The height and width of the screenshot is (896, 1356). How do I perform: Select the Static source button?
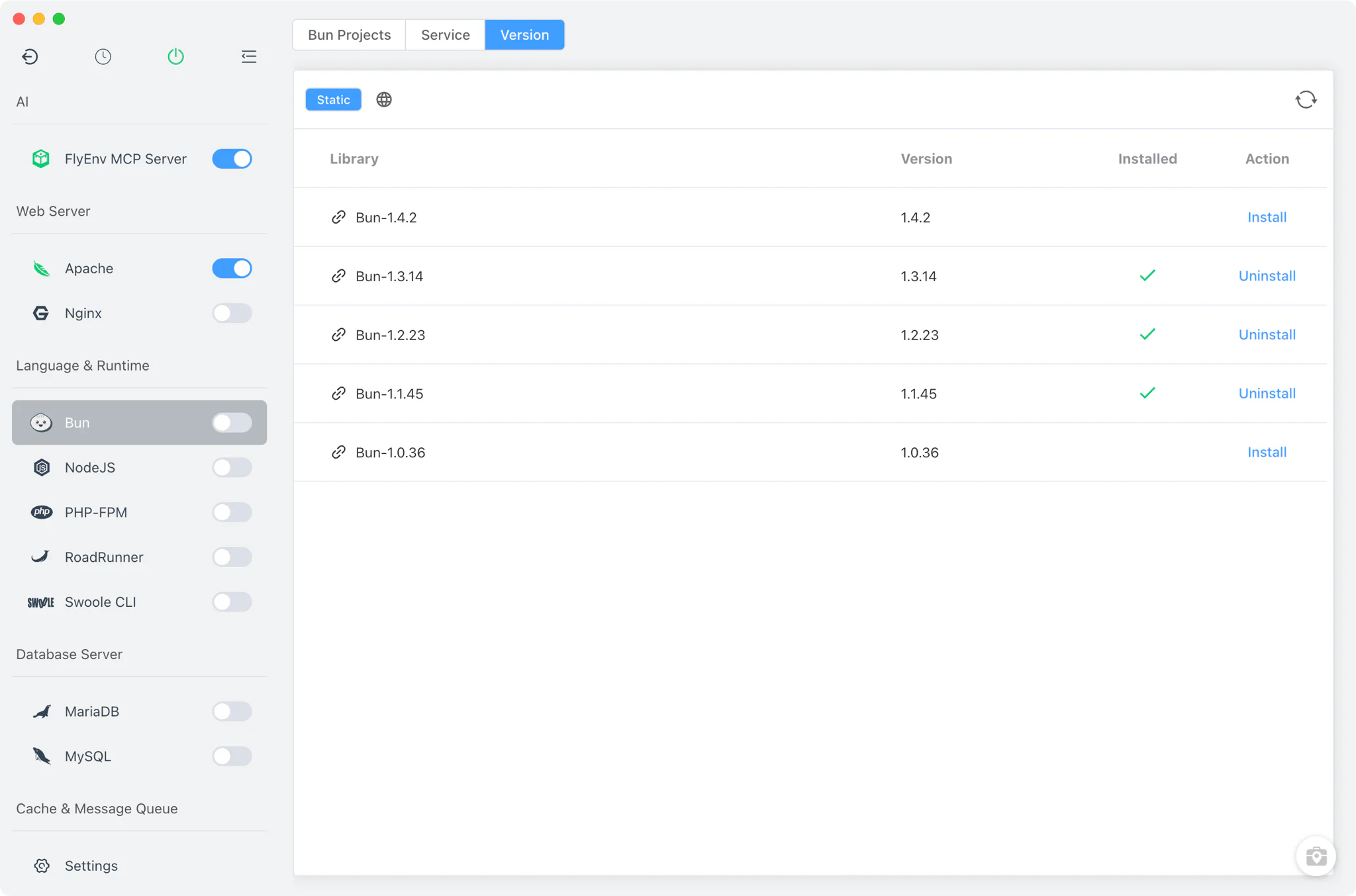333,99
